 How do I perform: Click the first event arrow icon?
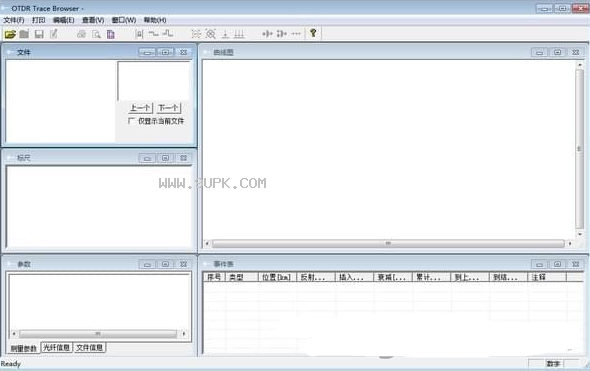pos(267,34)
